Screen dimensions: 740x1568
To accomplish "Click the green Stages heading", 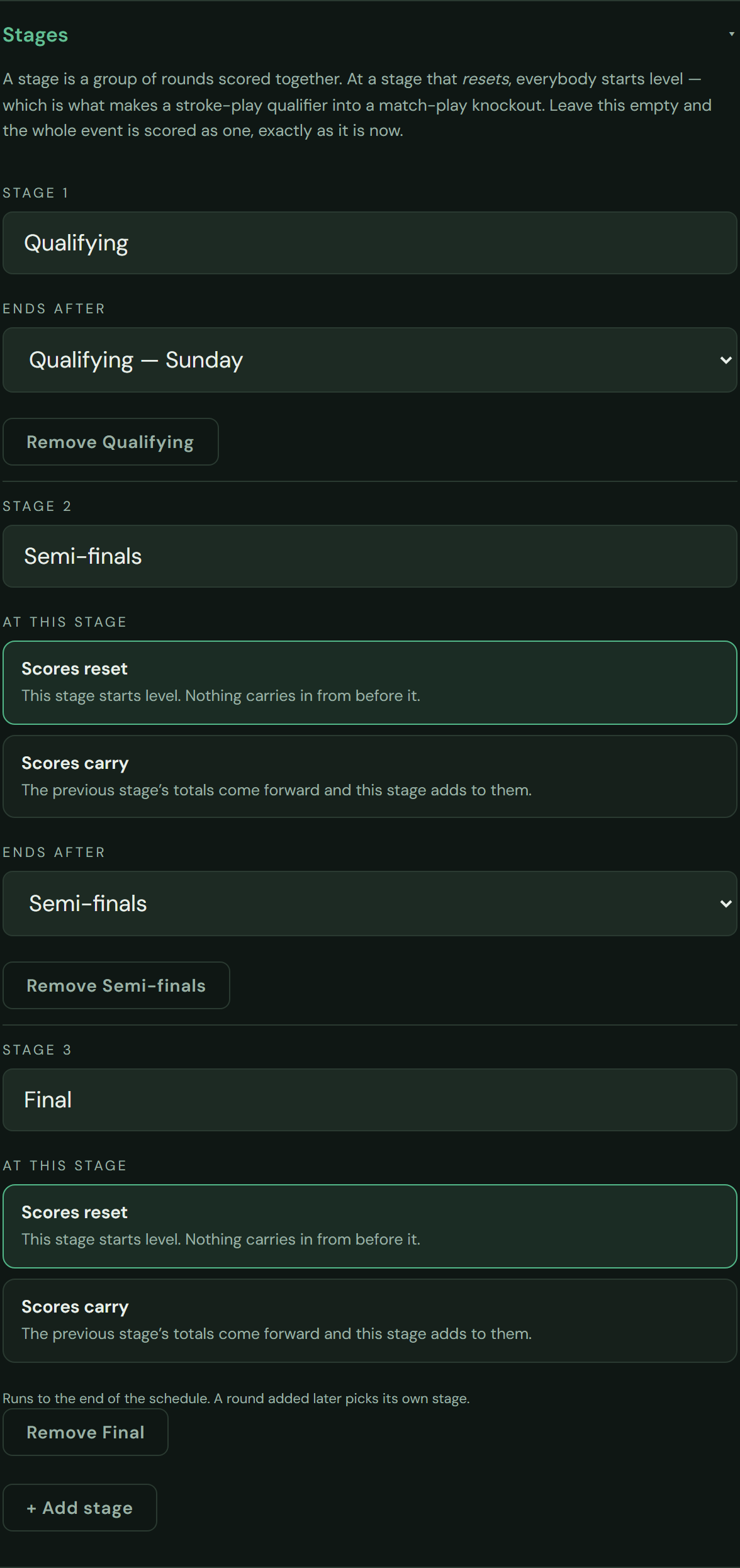I will (x=35, y=35).
